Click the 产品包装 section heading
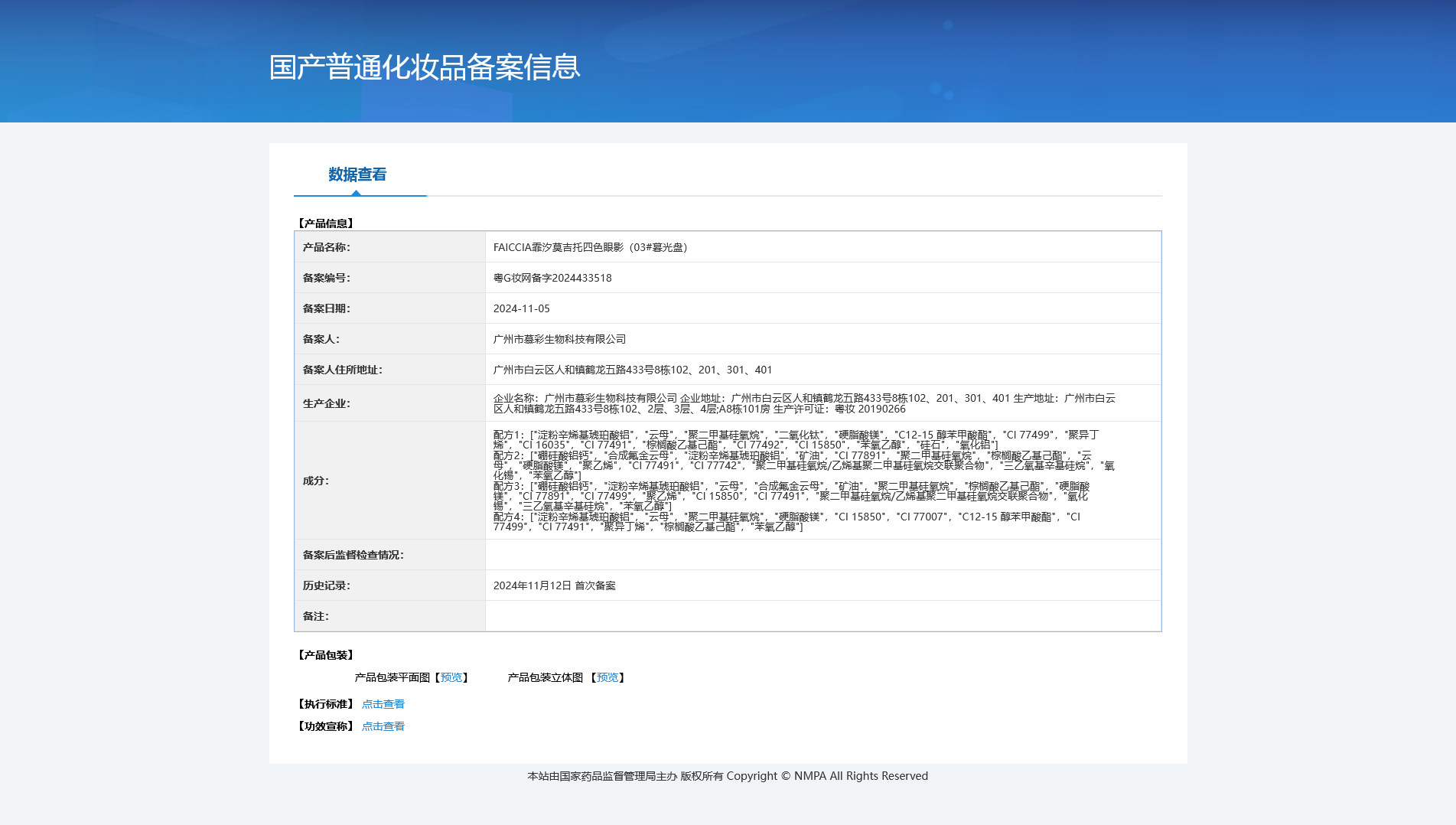1456x825 pixels. (325, 655)
